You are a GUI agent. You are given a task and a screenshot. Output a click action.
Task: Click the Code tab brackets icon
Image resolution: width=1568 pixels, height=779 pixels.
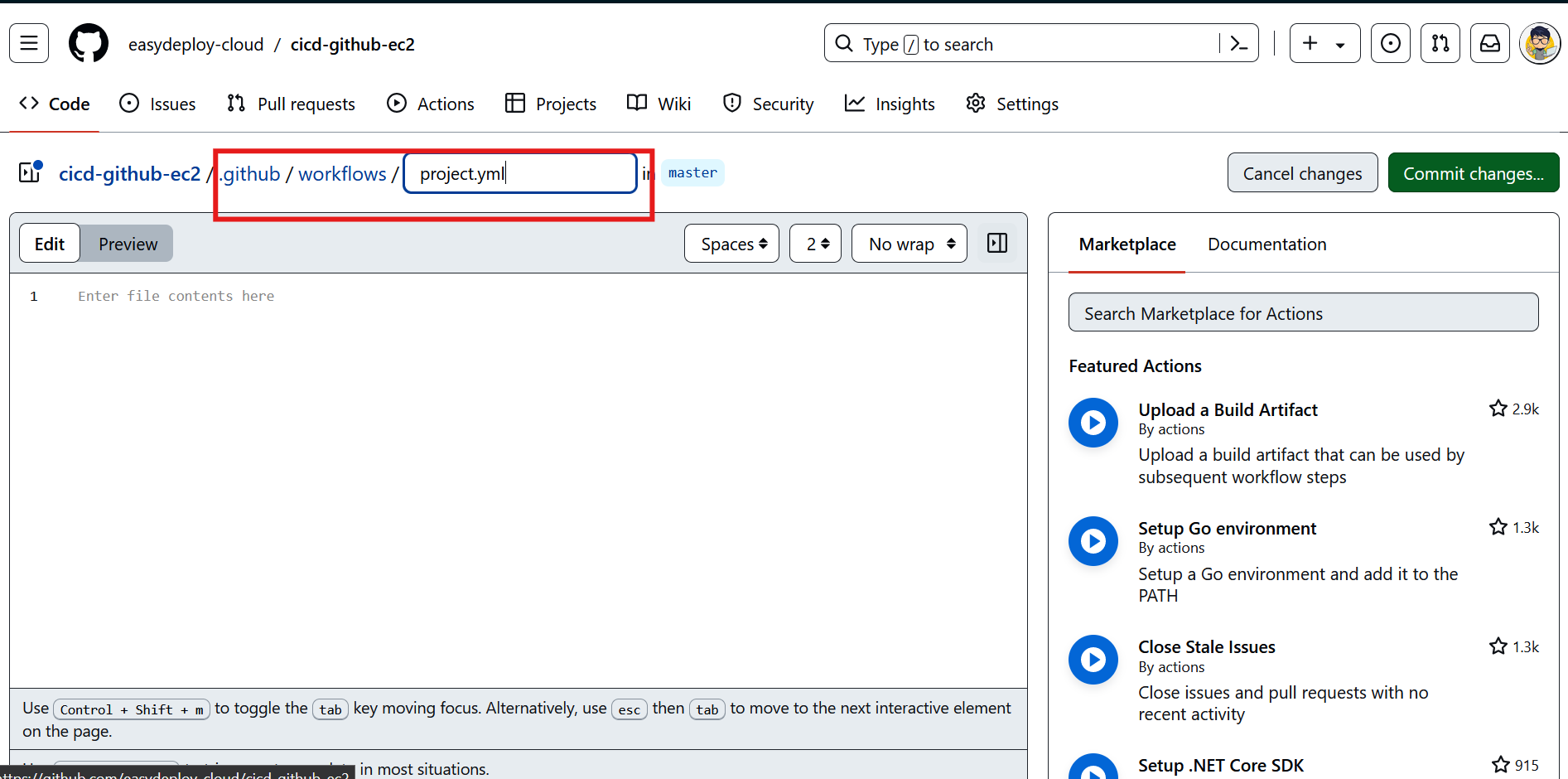tap(30, 103)
